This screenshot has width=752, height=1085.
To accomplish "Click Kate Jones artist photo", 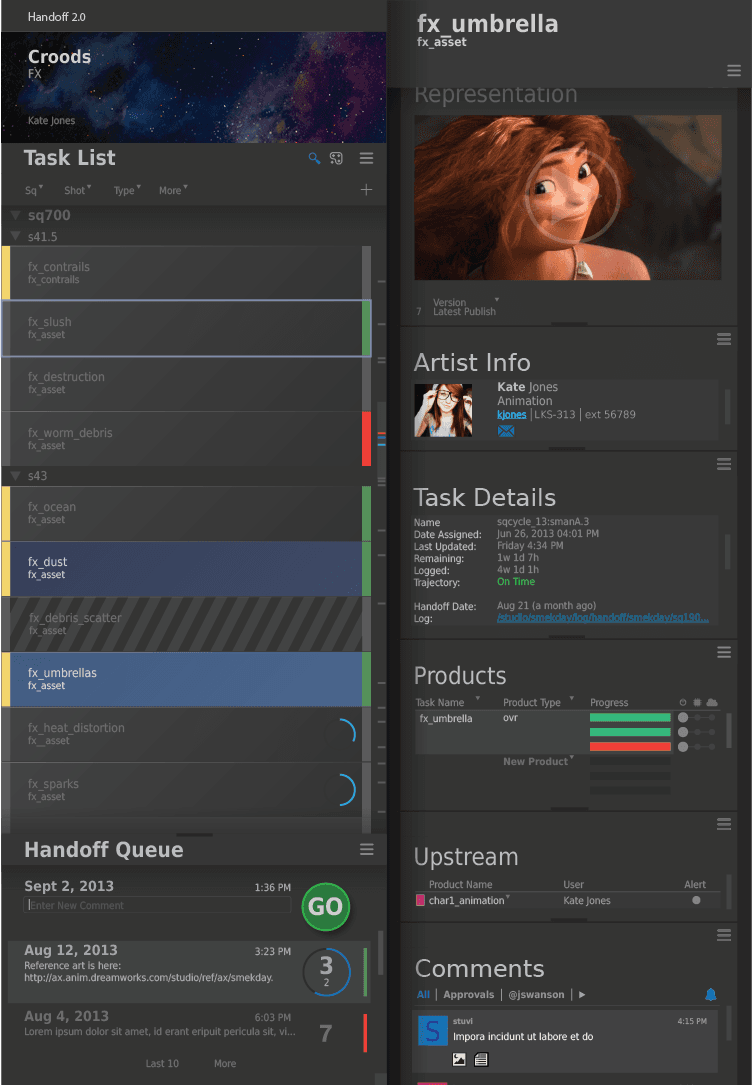I will click(x=443, y=410).
